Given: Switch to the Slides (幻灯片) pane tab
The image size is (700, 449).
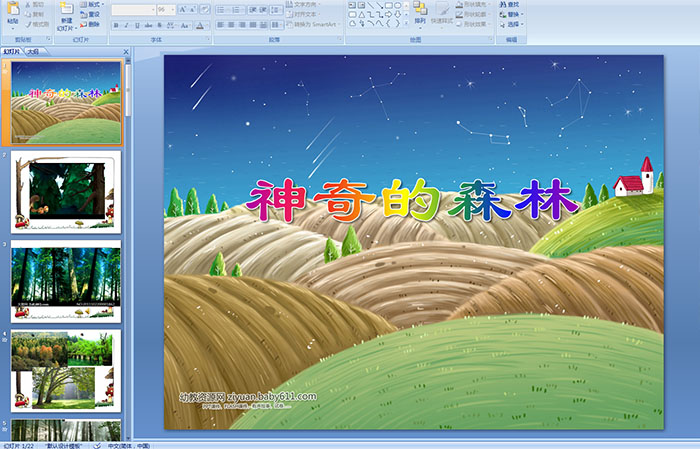Looking at the screenshot, I should pyautogui.click(x=12, y=52).
